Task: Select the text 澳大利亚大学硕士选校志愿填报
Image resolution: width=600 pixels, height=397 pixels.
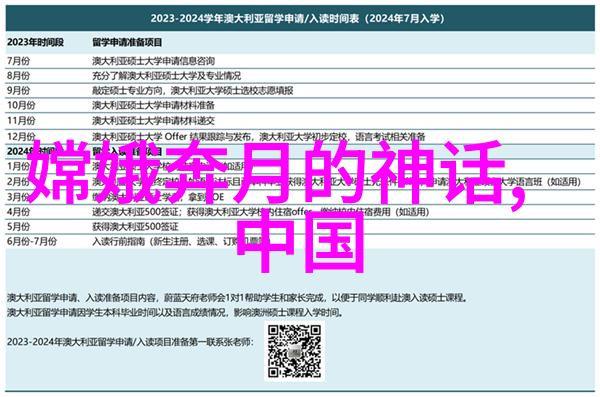Action: pyautogui.click(x=232, y=91)
